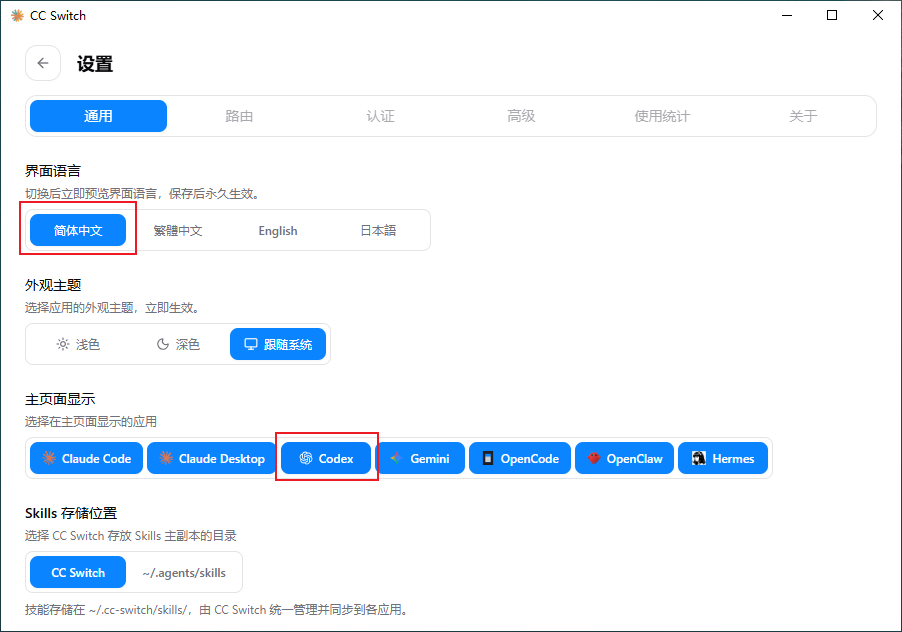Switch interface language to English
This screenshot has width=902, height=632.
click(278, 231)
